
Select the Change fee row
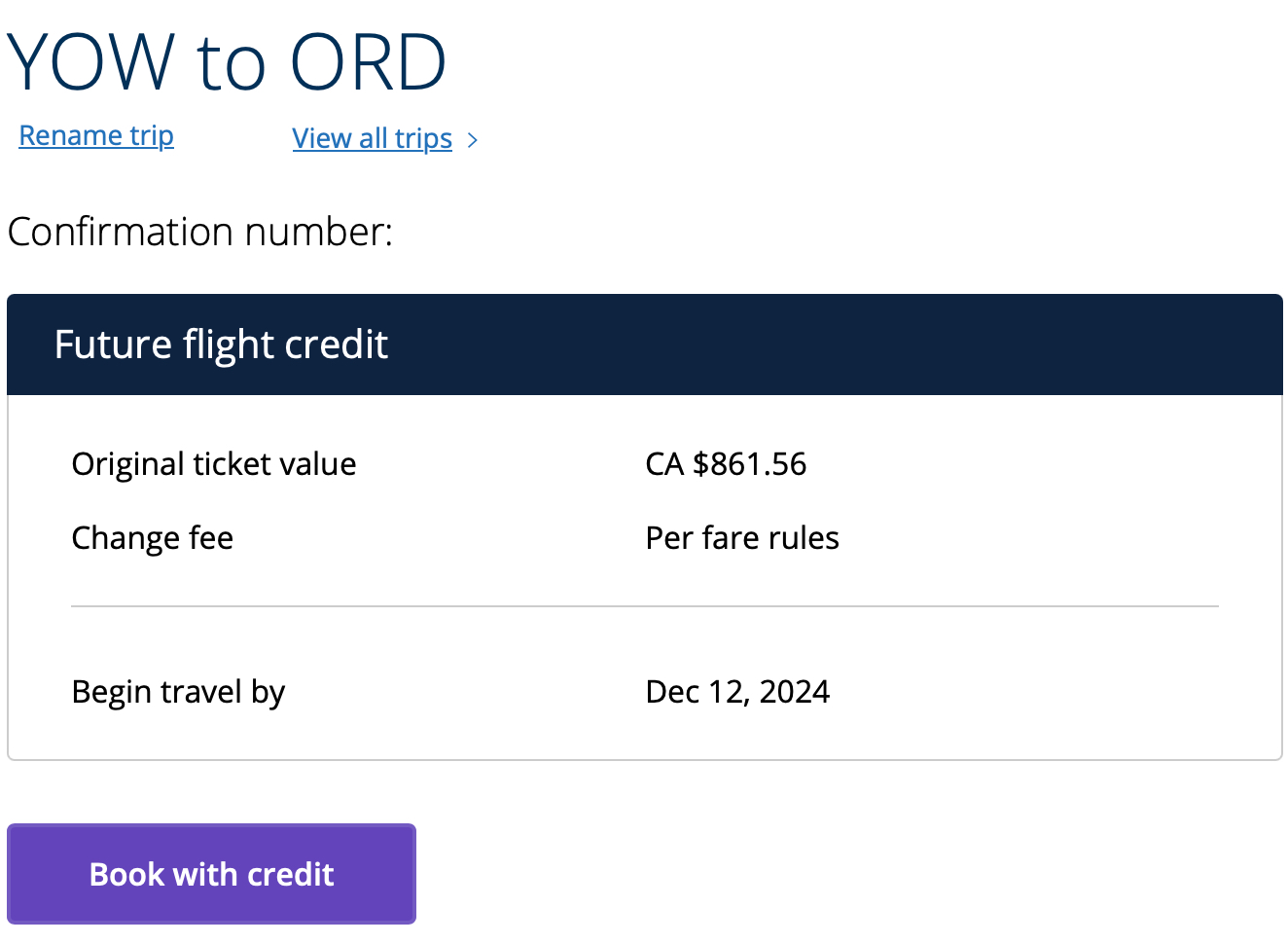(x=152, y=537)
